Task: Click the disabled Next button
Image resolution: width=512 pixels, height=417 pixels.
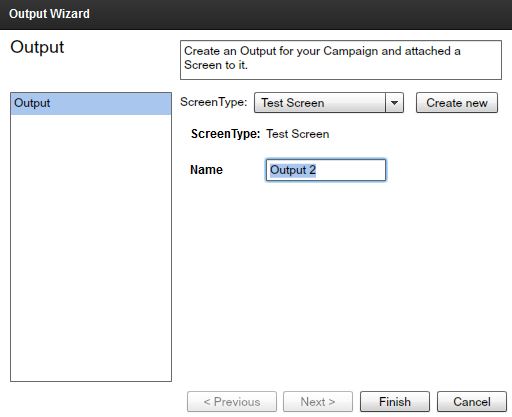Action: 318,401
